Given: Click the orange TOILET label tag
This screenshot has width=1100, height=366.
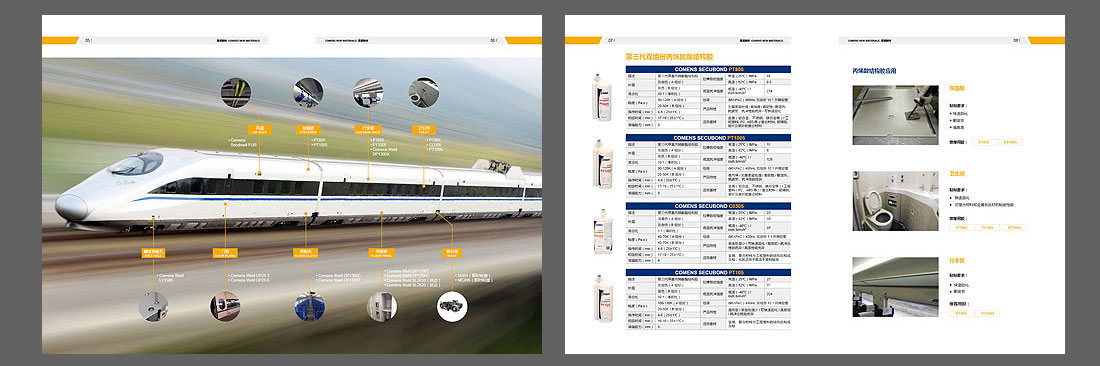Looking at the screenshot, I should (424, 130).
